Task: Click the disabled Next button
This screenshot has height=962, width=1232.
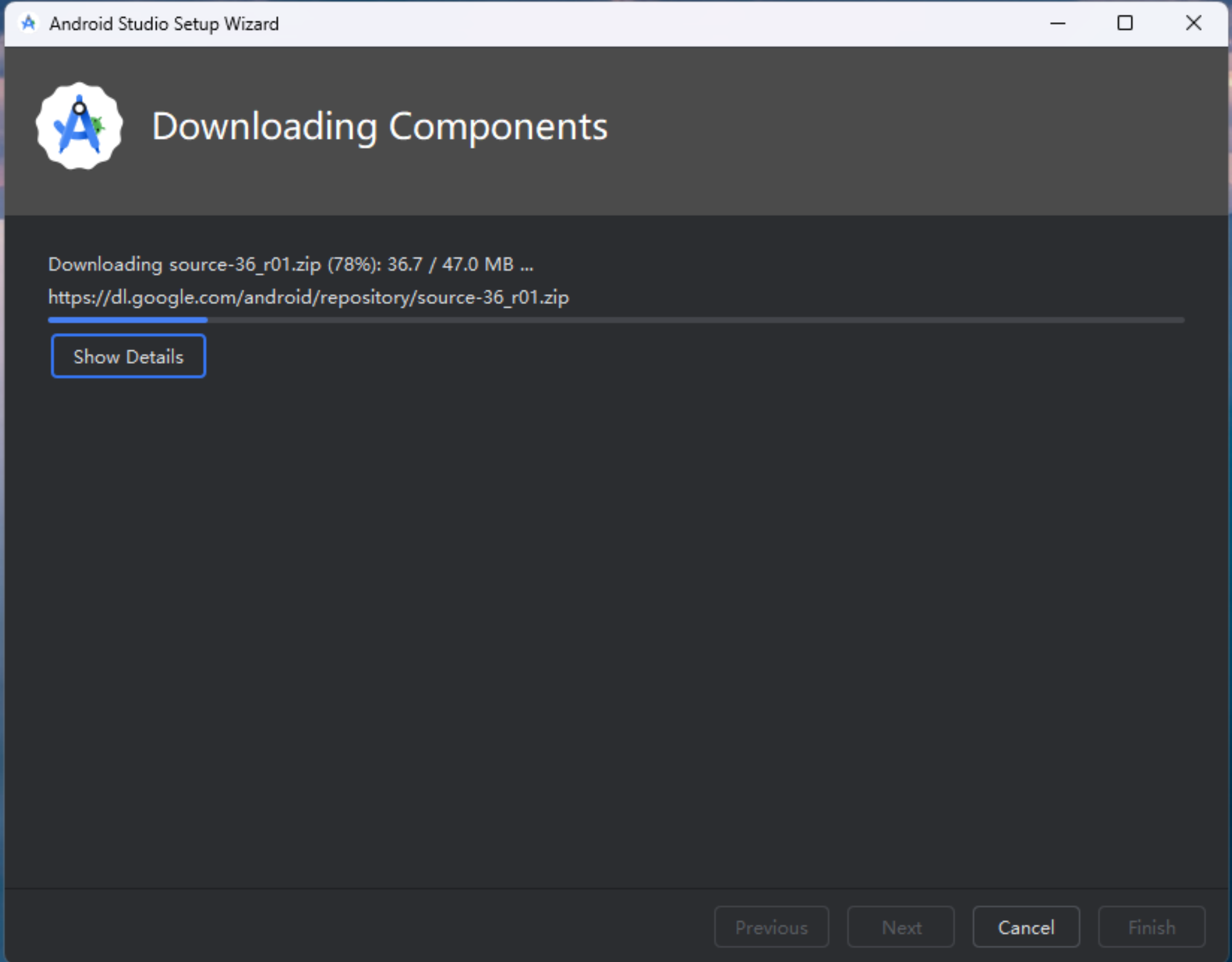Action: 901,927
